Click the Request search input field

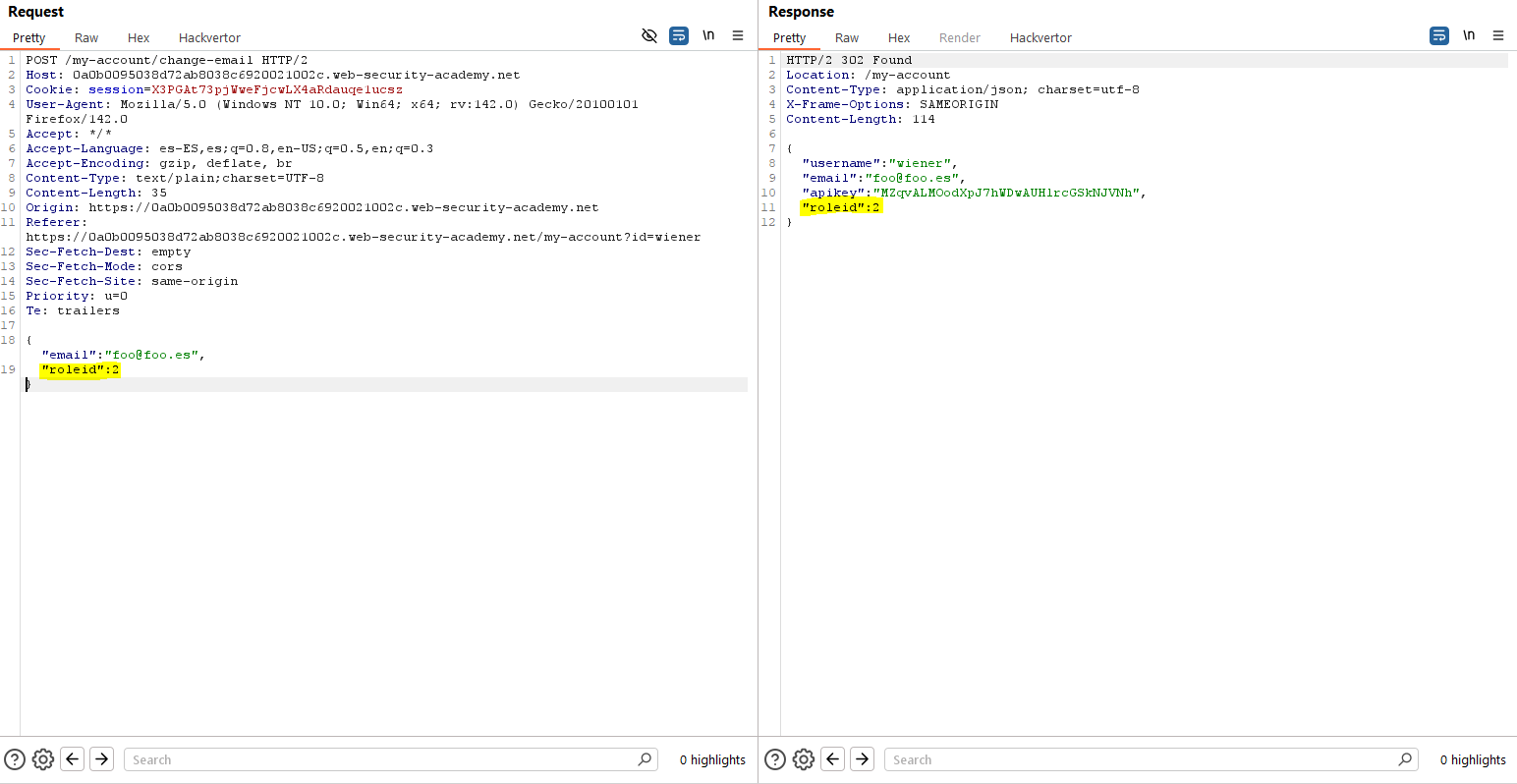(383, 759)
